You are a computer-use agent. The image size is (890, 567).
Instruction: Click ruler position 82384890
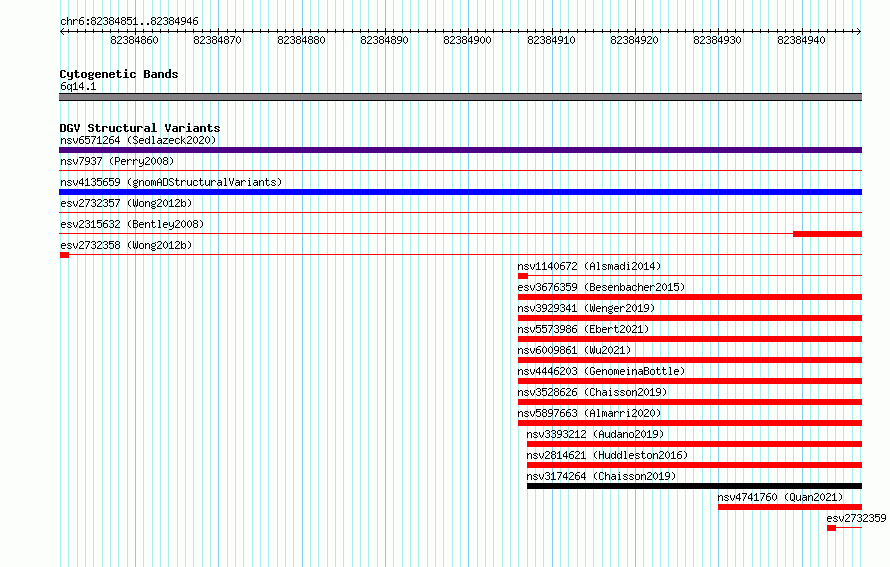click(384, 40)
